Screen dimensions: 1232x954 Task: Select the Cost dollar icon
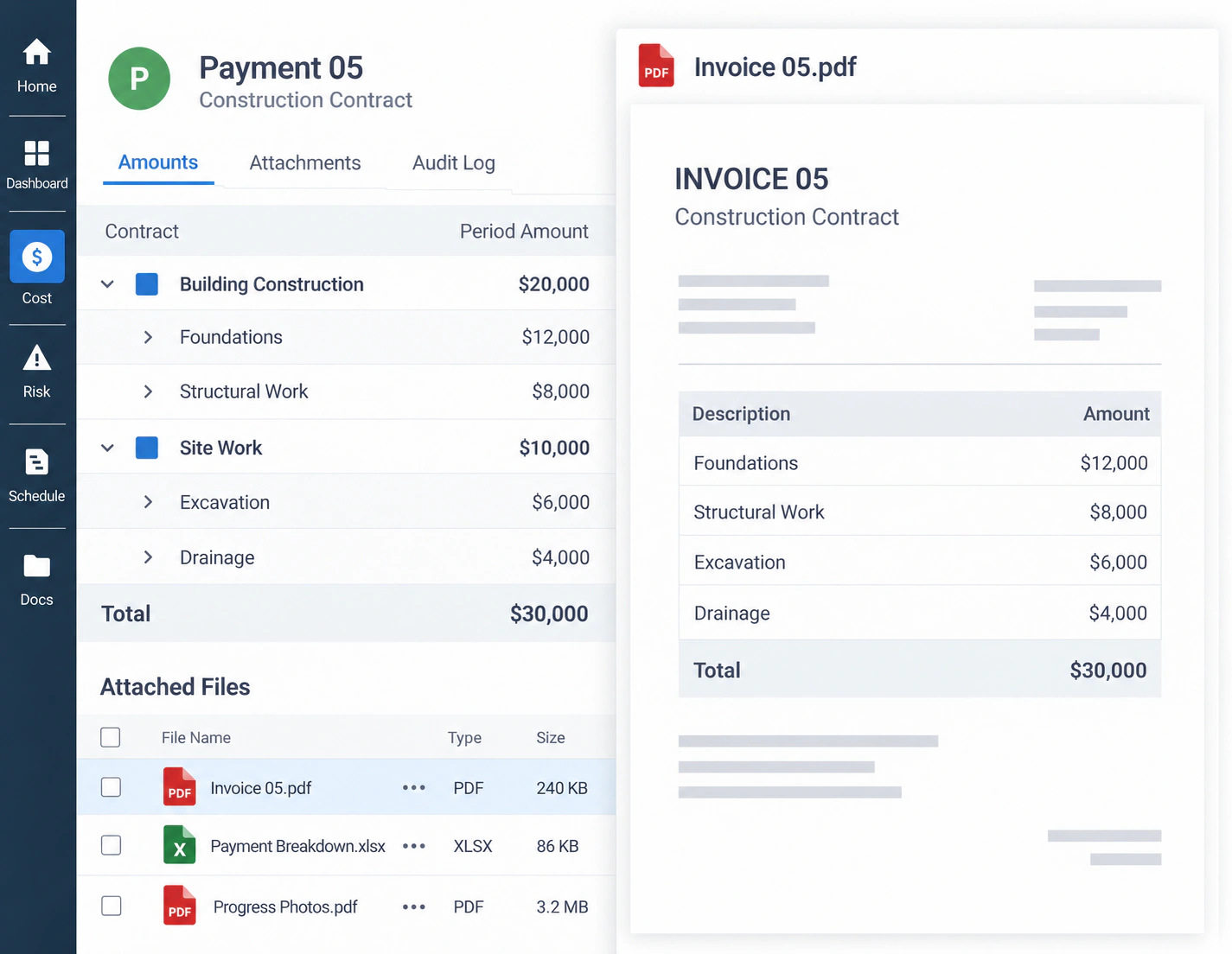tap(37, 257)
